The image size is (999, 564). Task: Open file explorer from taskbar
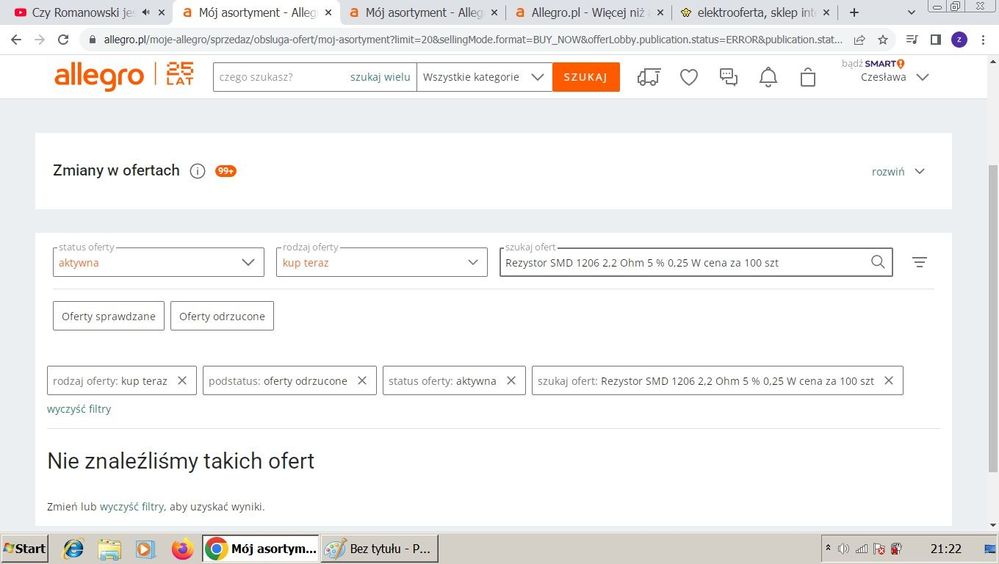coord(110,549)
